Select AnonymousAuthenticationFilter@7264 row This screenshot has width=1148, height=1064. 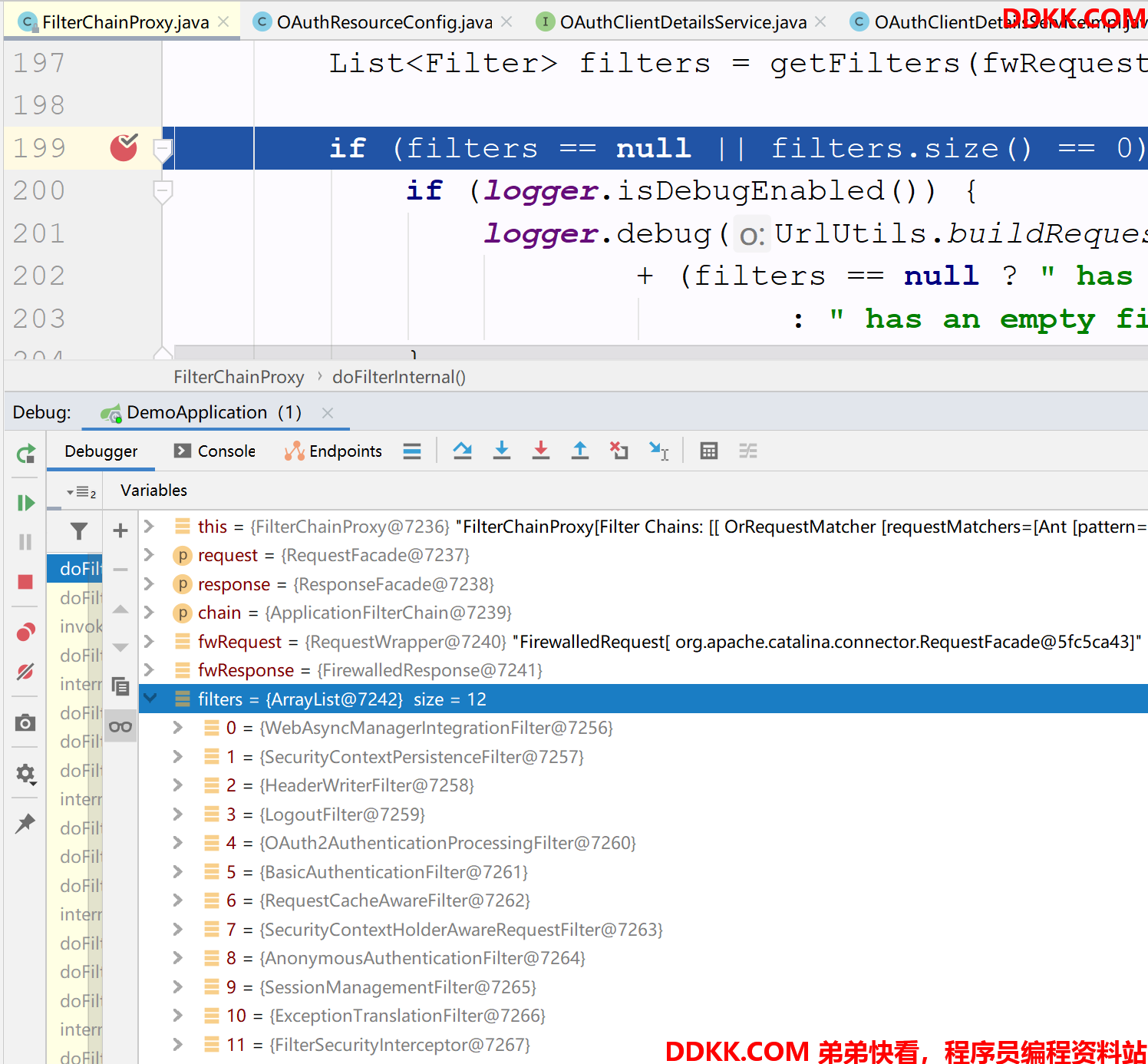point(643,958)
